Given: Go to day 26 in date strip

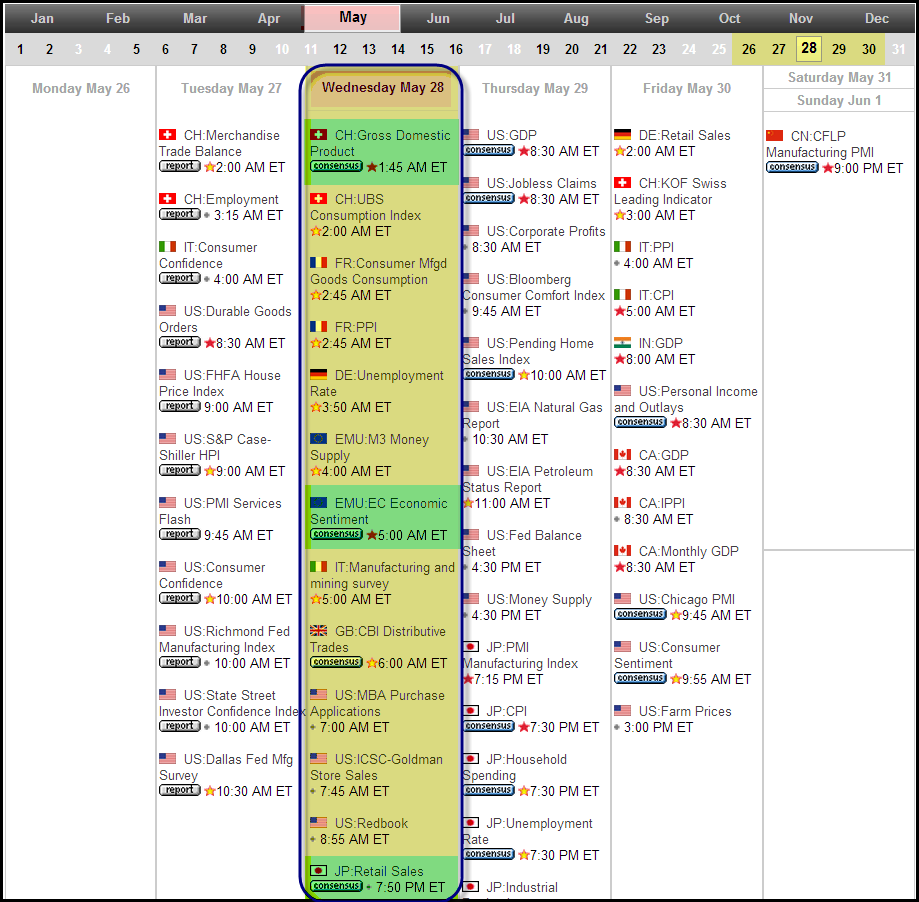Looking at the screenshot, I should [748, 49].
